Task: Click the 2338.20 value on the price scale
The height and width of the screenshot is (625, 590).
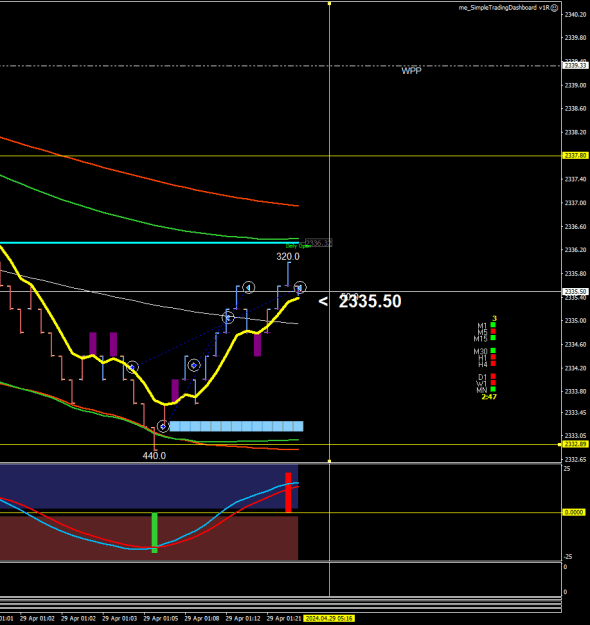Action: [x=575, y=132]
